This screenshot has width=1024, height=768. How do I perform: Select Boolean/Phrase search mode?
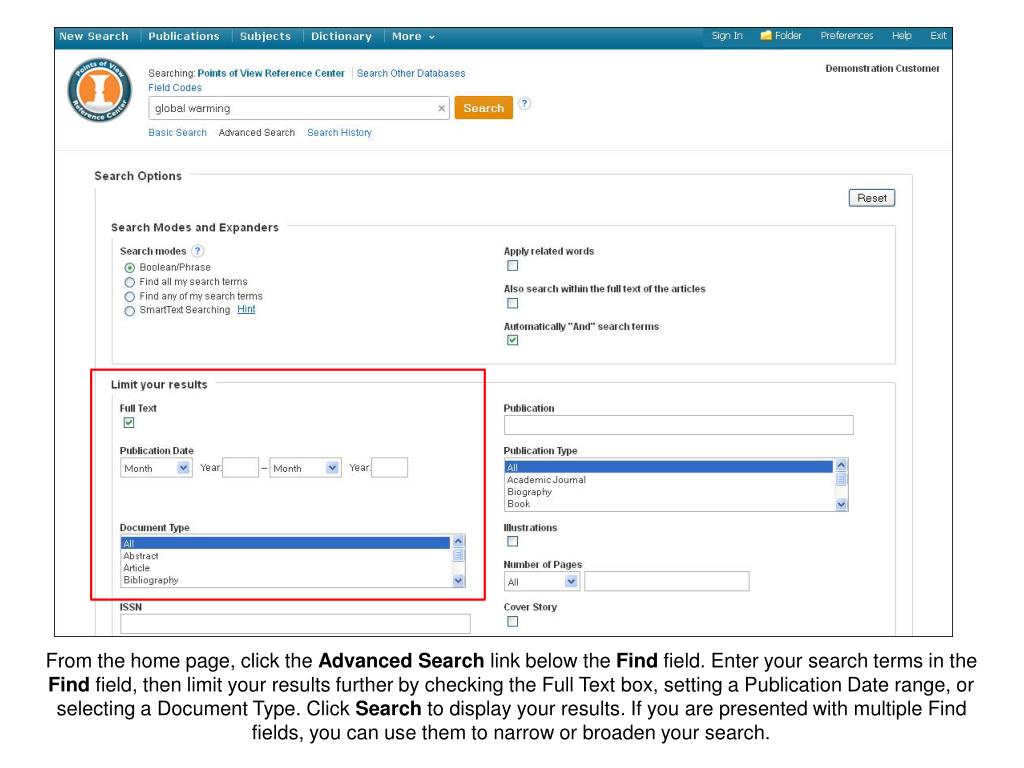[x=129, y=268]
